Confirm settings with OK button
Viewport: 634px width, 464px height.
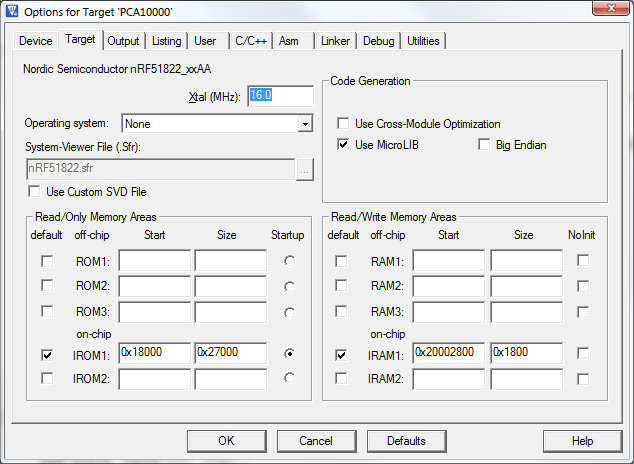click(226, 441)
